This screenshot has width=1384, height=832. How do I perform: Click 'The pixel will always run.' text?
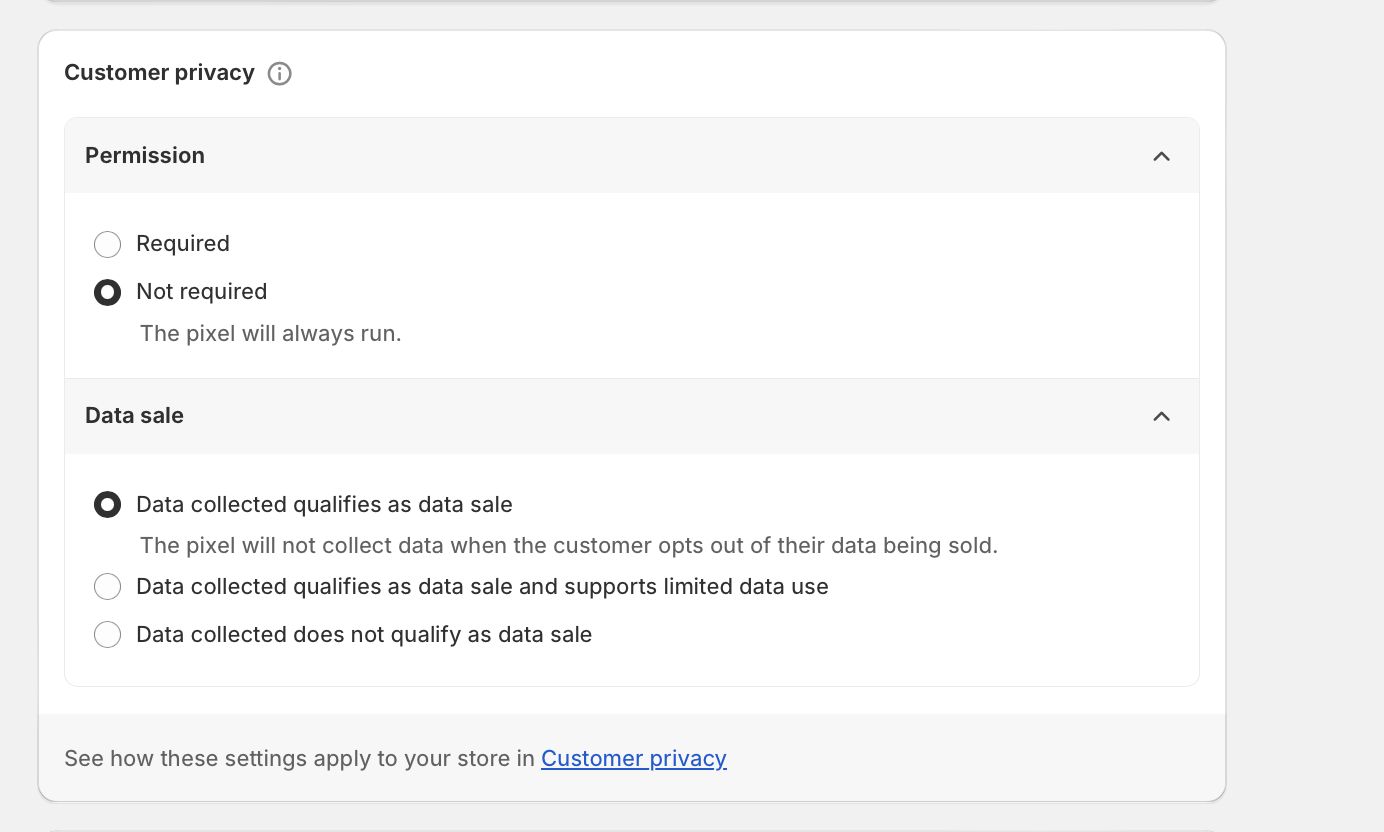(270, 333)
